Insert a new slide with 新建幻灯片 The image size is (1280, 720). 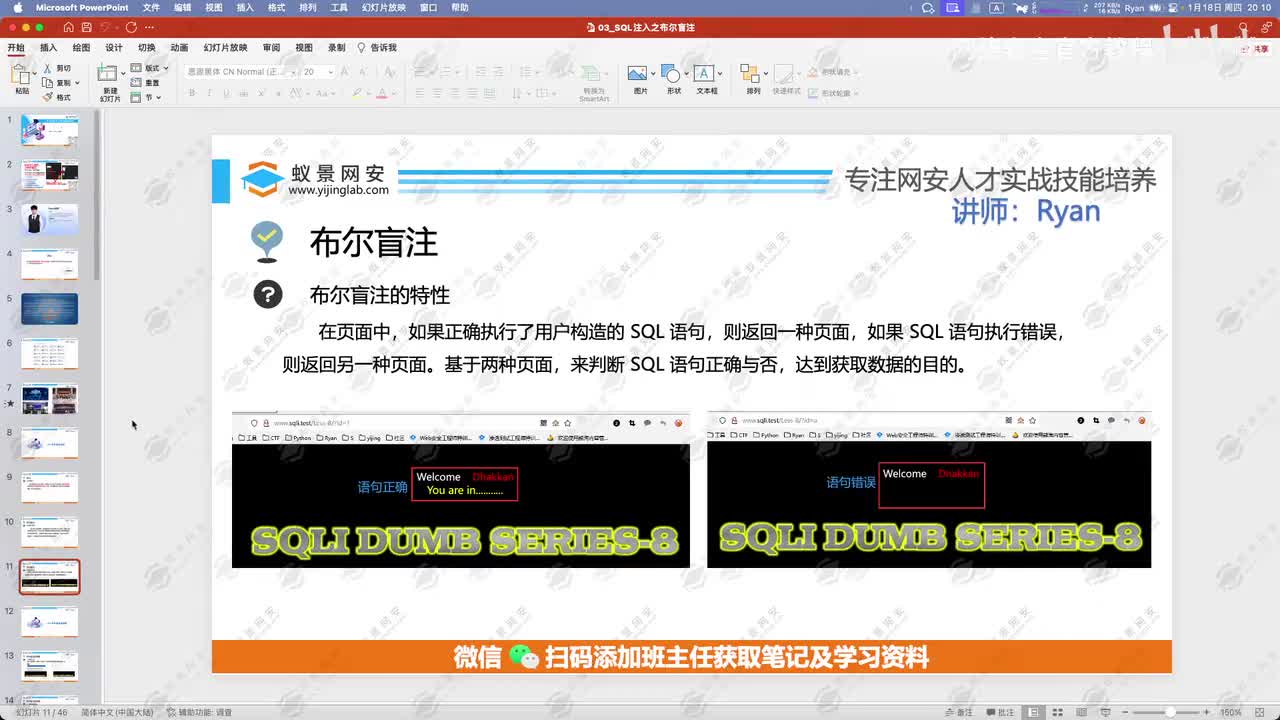109,83
